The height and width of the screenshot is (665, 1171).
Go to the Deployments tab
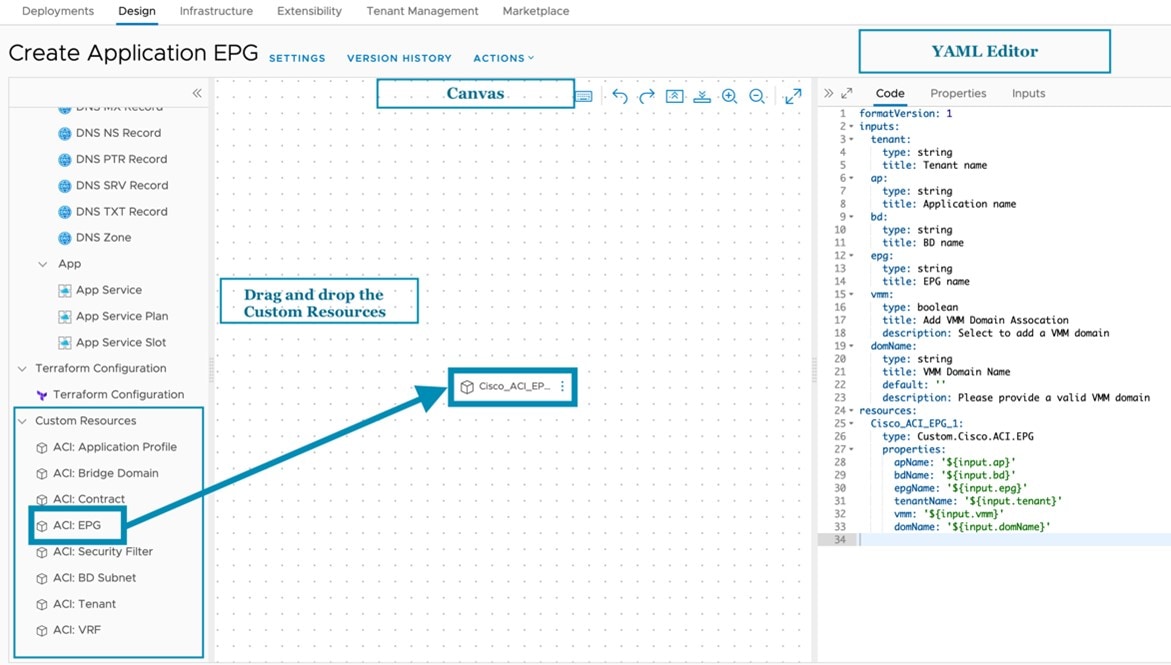point(58,11)
